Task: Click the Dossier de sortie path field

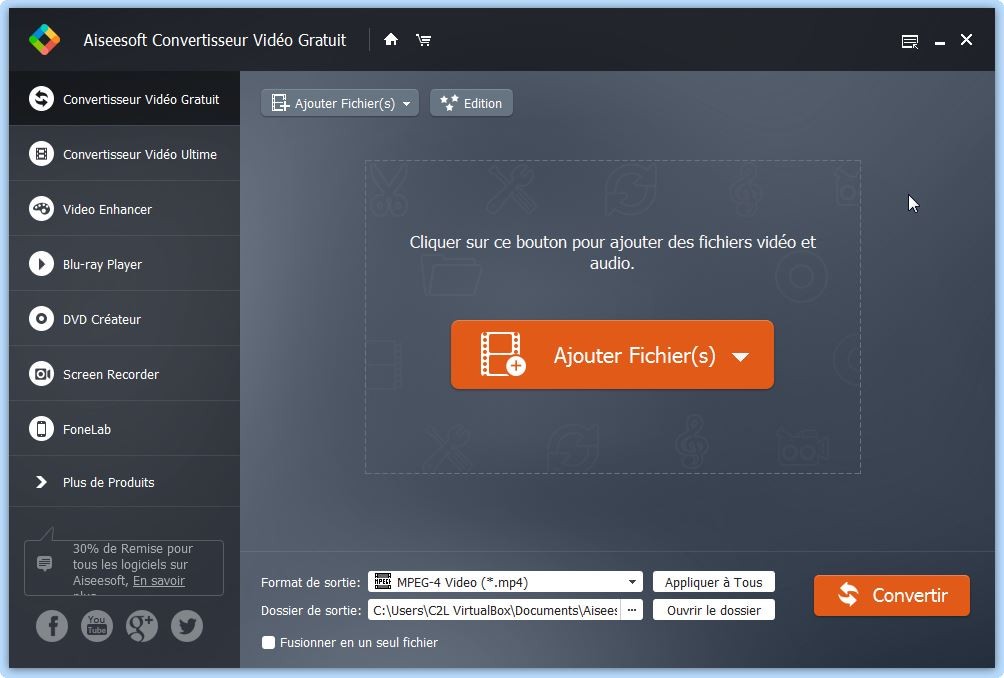Action: coord(494,610)
